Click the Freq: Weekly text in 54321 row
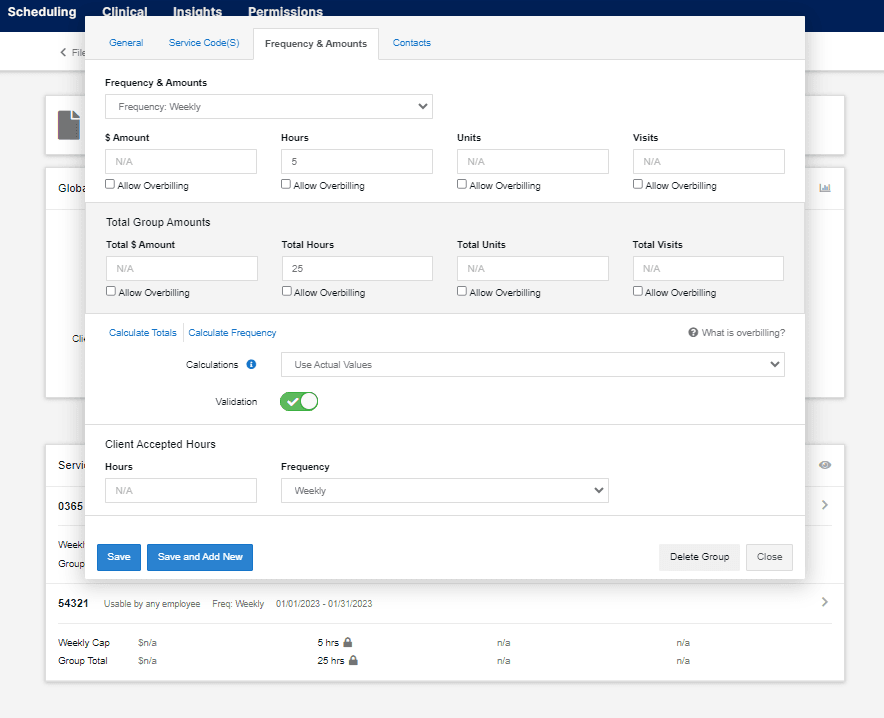This screenshot has height=718, width=884. [x=238, y=604]
